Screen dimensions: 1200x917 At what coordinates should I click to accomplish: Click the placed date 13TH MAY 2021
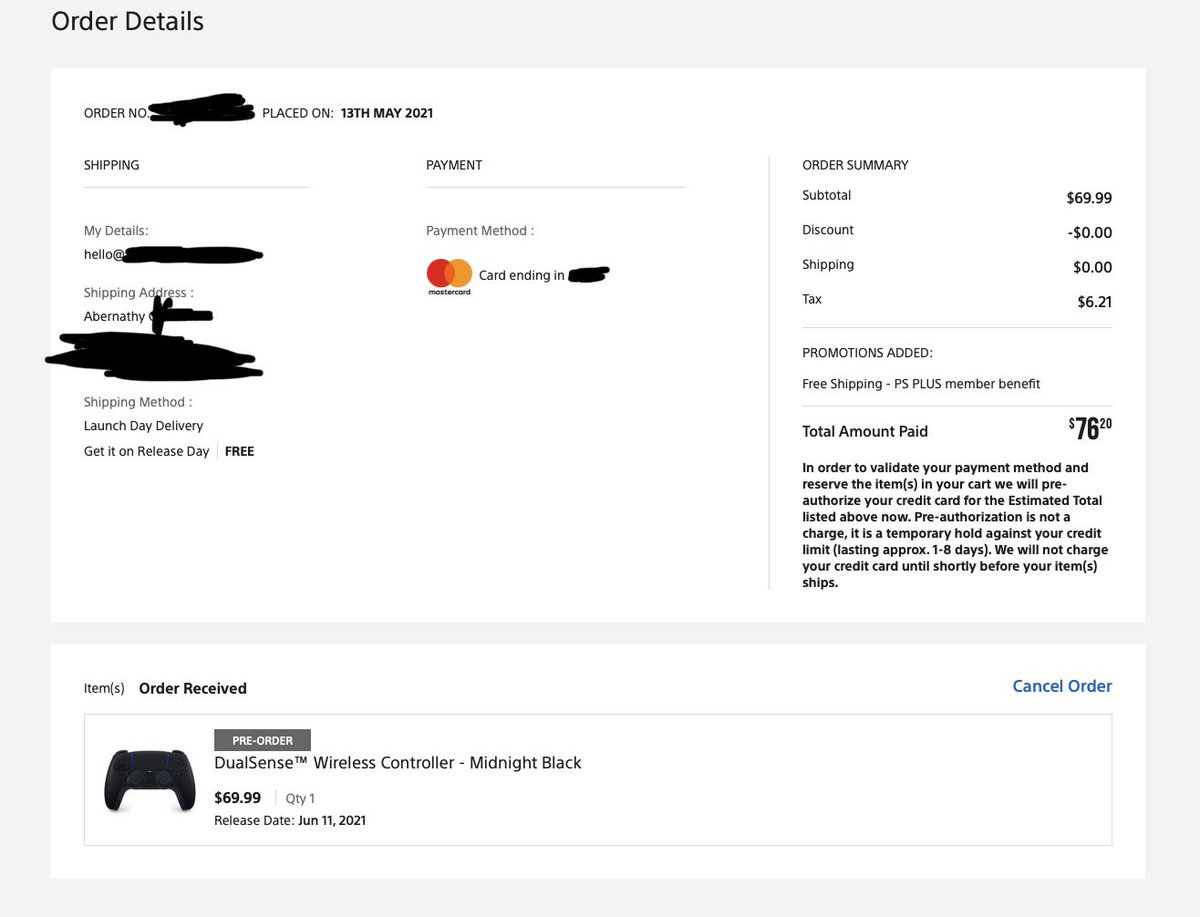(387, 113)
